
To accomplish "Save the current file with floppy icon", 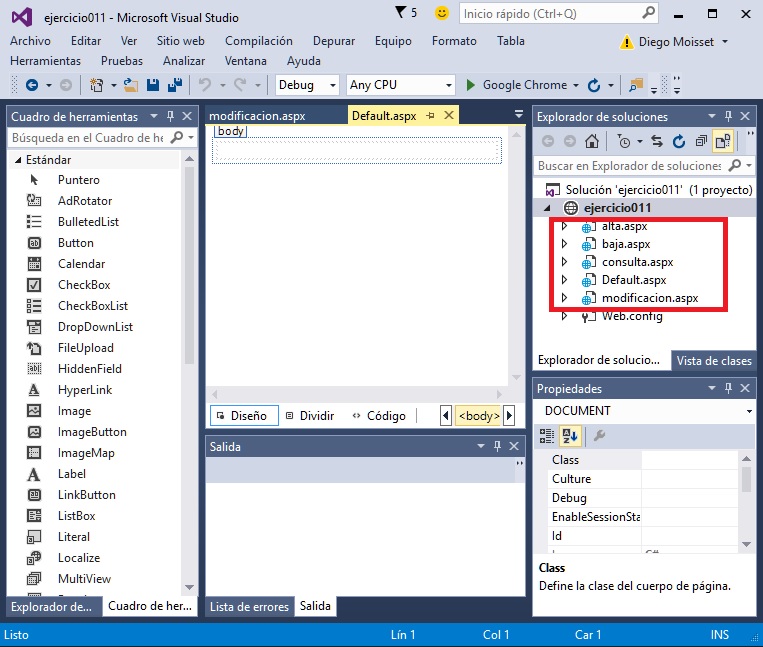I will (x=153, y=85).
